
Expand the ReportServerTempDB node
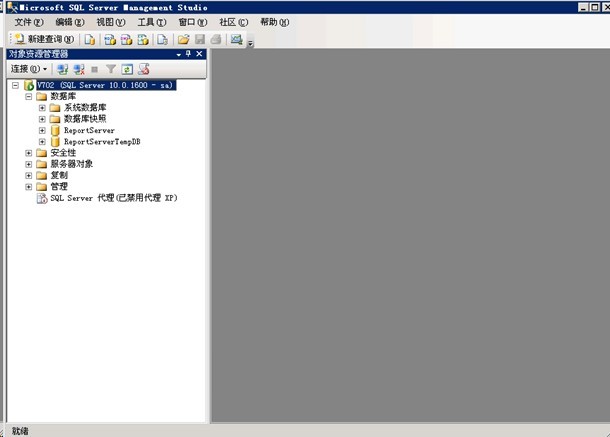pyautogui.click(x=42, y=142)
